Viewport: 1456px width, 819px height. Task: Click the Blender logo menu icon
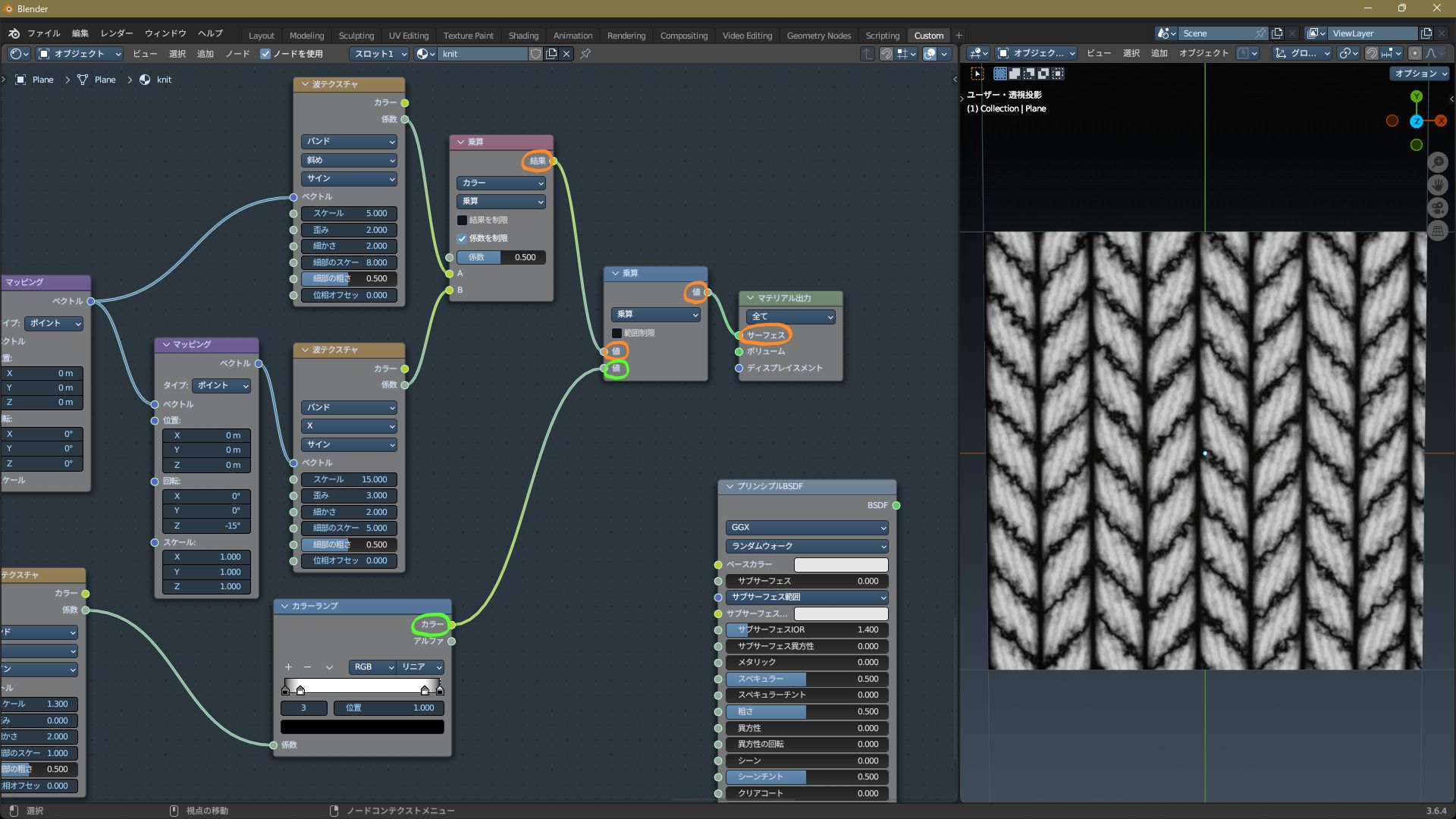14,33
